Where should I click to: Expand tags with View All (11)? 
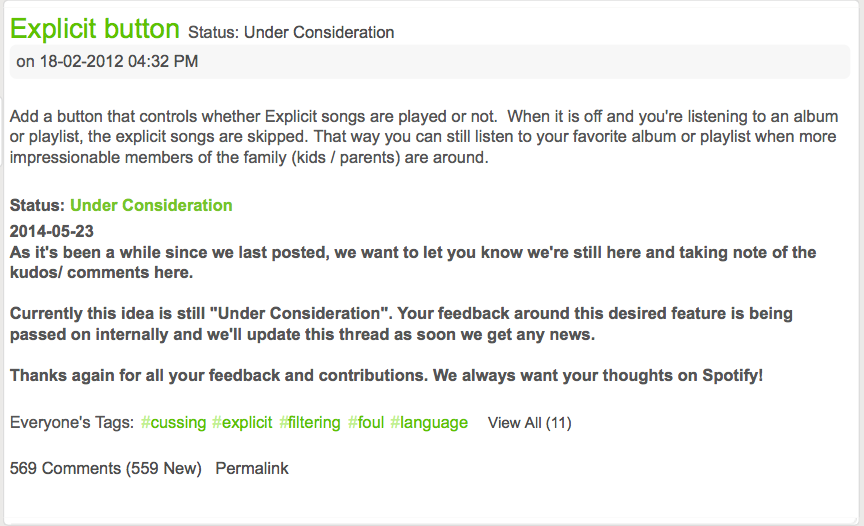pos(529,423)
